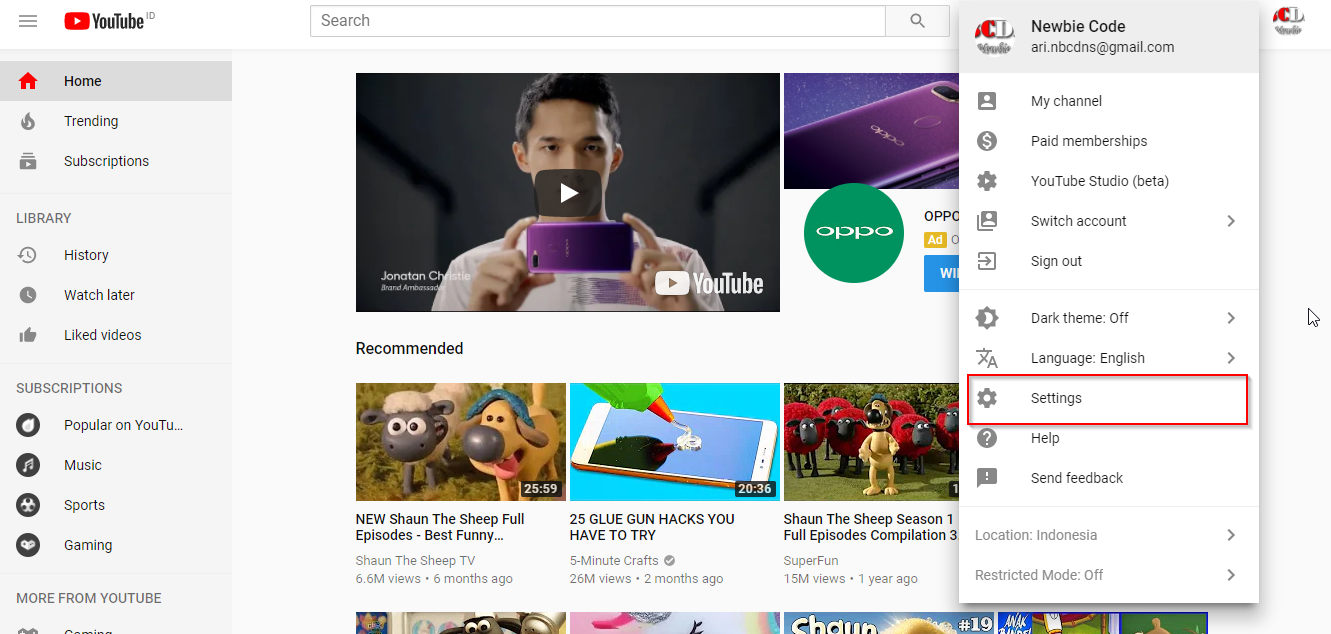The image size is (1331, 634).
Task: Click the Trending flame icon
Action: click(x=28, y=121)
